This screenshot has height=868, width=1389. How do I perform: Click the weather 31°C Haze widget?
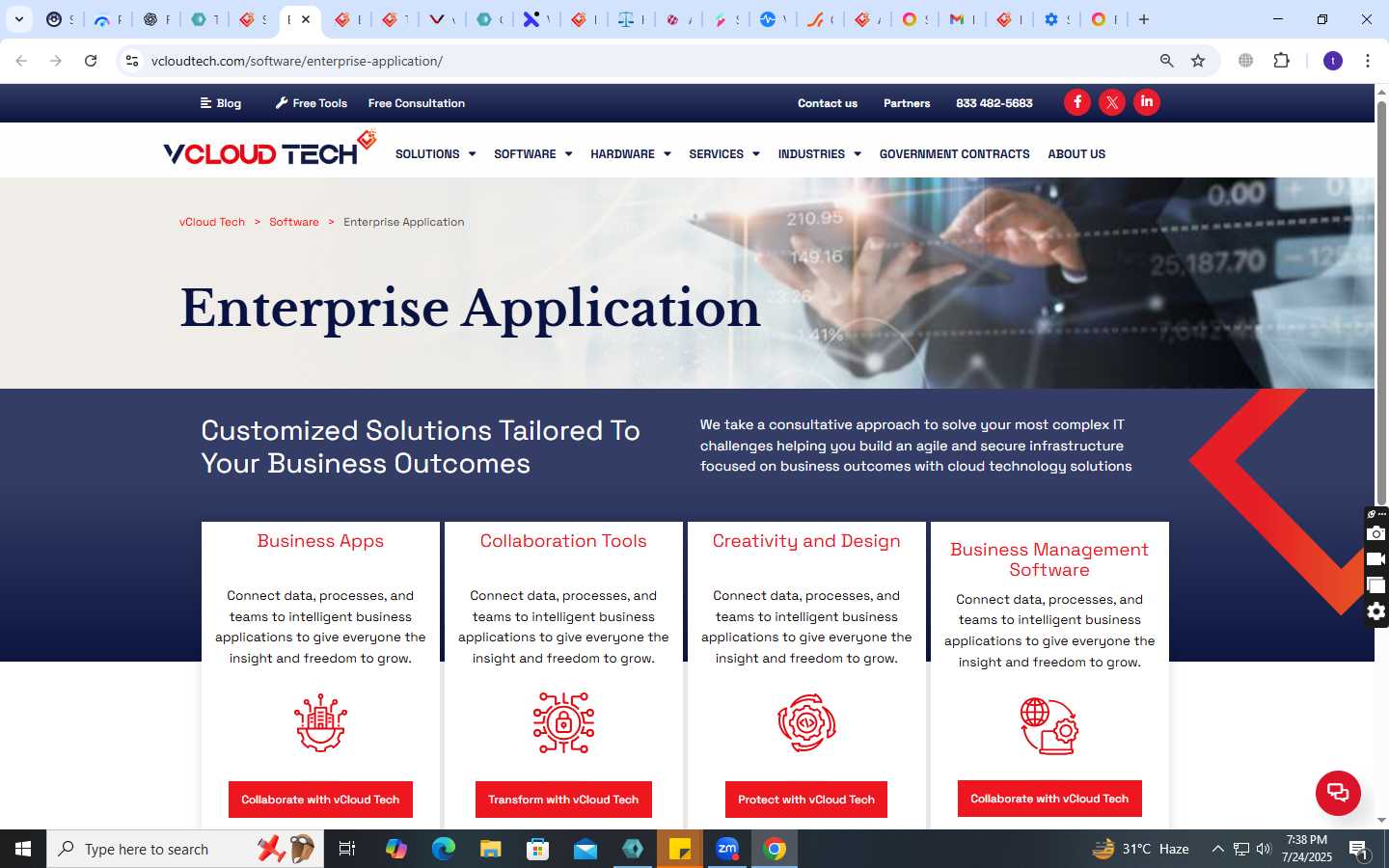click(1140, 849)
